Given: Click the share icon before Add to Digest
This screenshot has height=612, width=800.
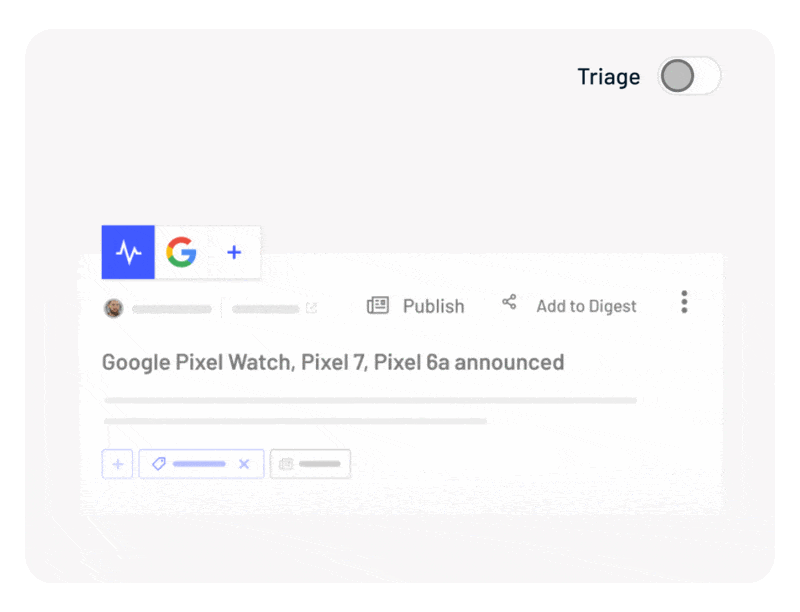Looking at the screenshot, I should (509, 302).
